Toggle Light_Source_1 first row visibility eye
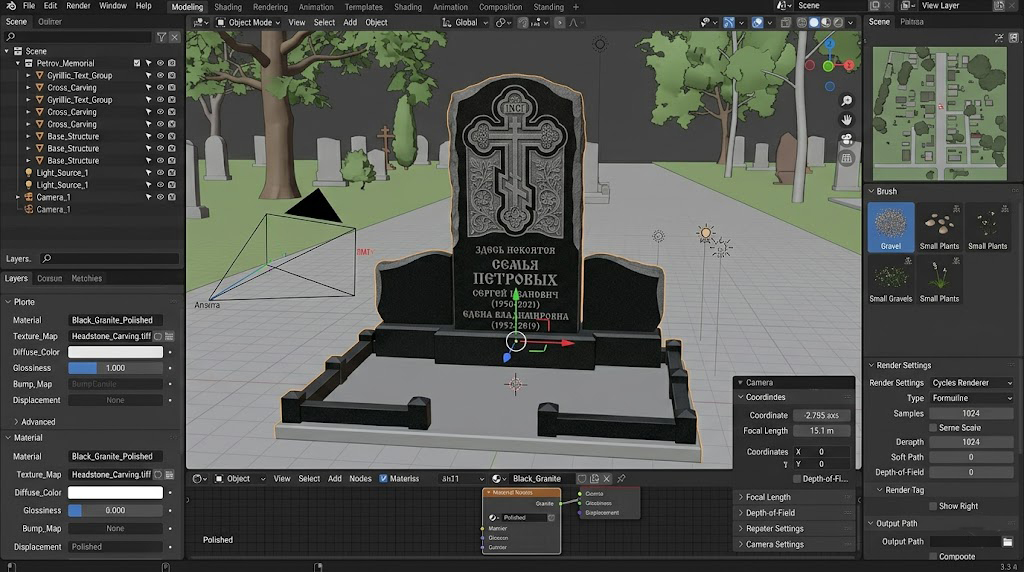This screenshot has width=1024, height=572. pyautogui.click(x=160, y=173)
